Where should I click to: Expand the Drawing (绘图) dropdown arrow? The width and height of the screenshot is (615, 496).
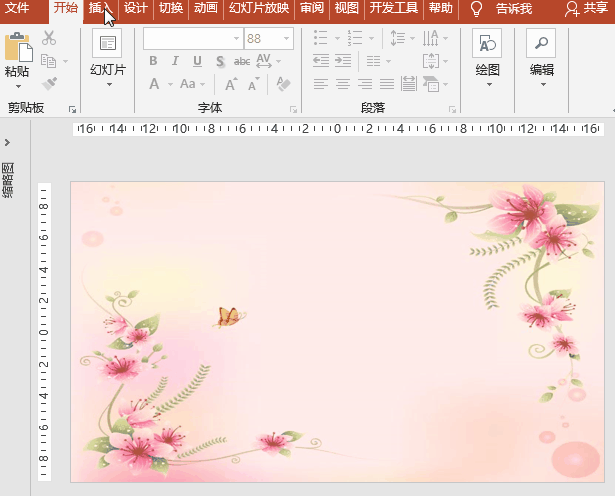pos(489,84)
